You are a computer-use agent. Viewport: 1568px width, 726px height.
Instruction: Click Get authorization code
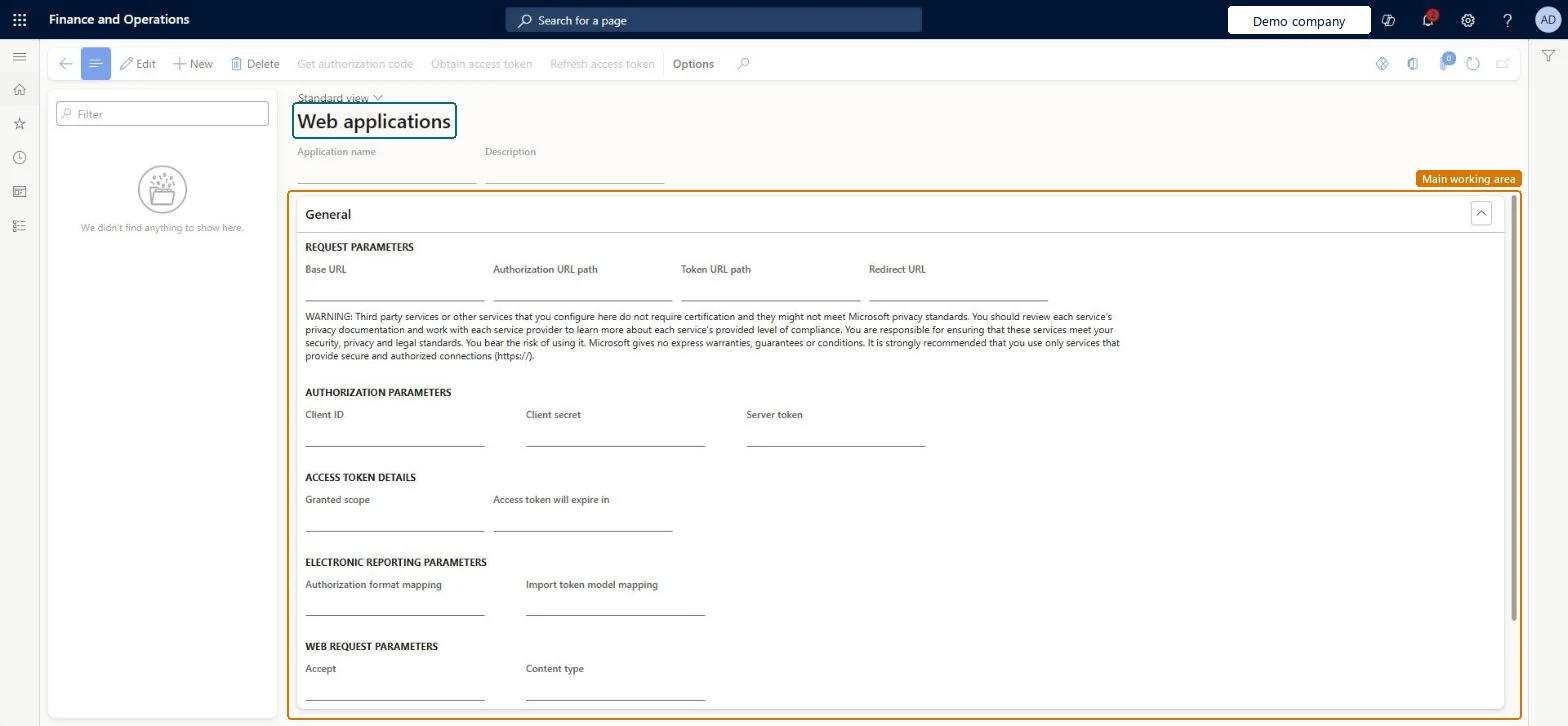pos(355,64)
